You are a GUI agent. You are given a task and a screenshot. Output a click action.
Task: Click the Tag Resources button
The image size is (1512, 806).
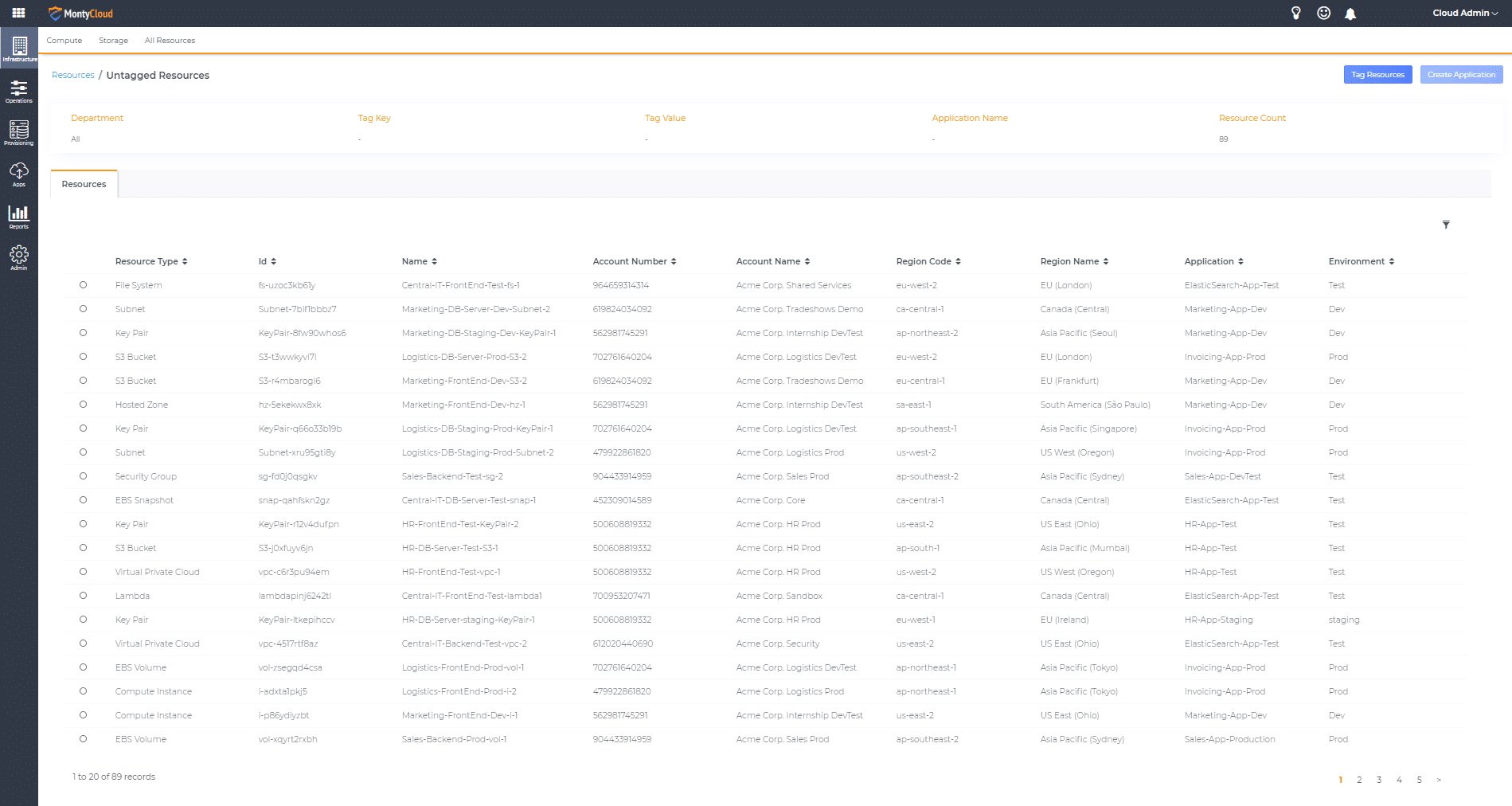pos(1377,75)
